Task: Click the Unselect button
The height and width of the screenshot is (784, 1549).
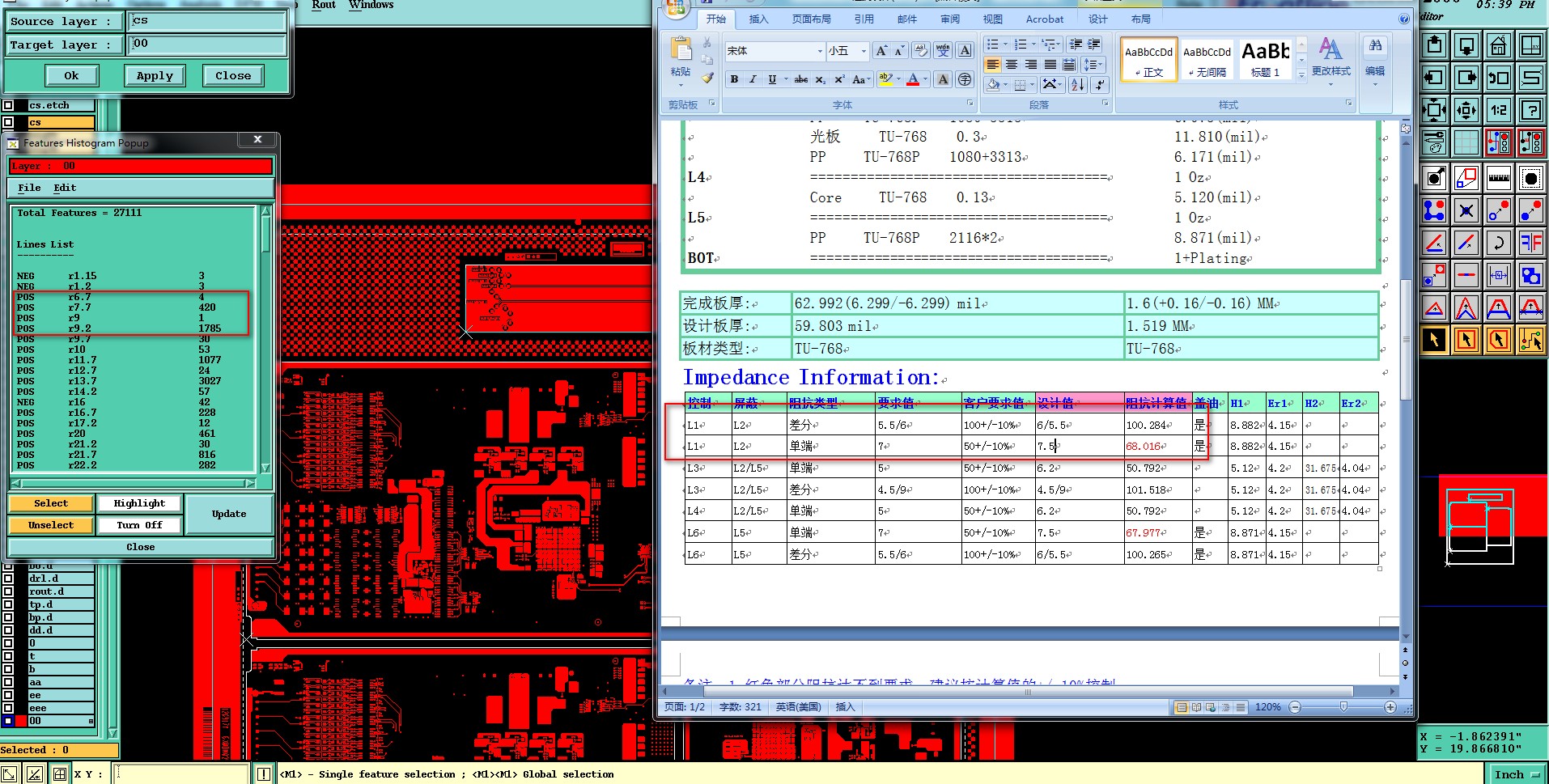Action: 51,525
